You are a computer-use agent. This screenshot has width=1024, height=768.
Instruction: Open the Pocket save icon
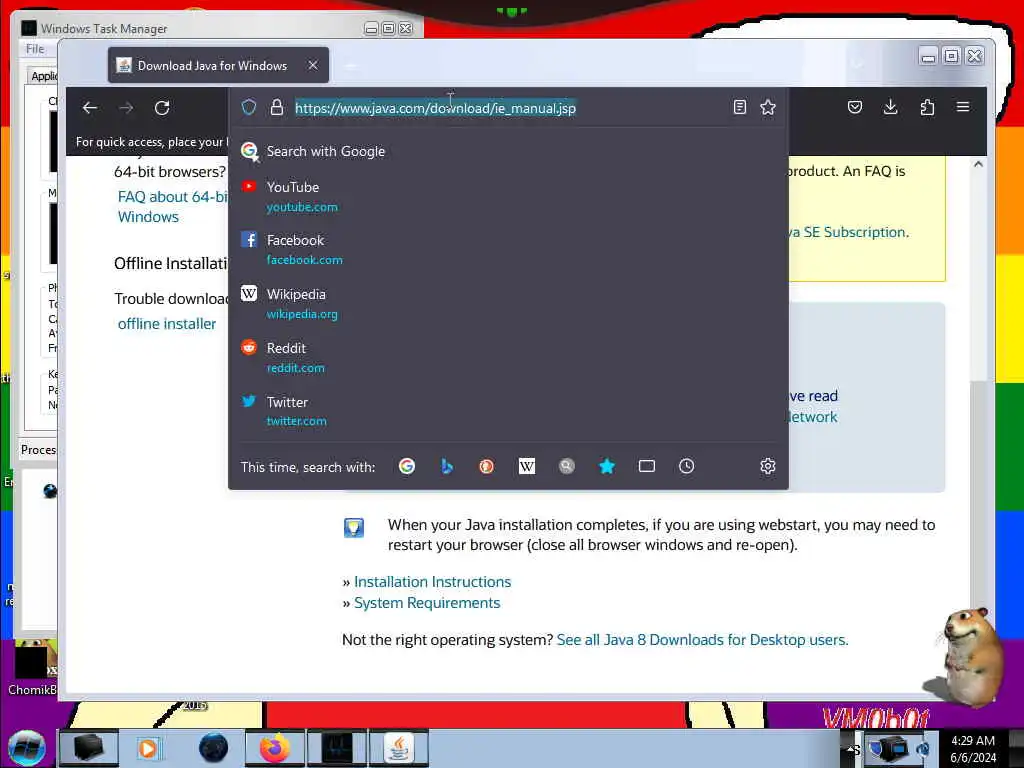click(855, 107)
